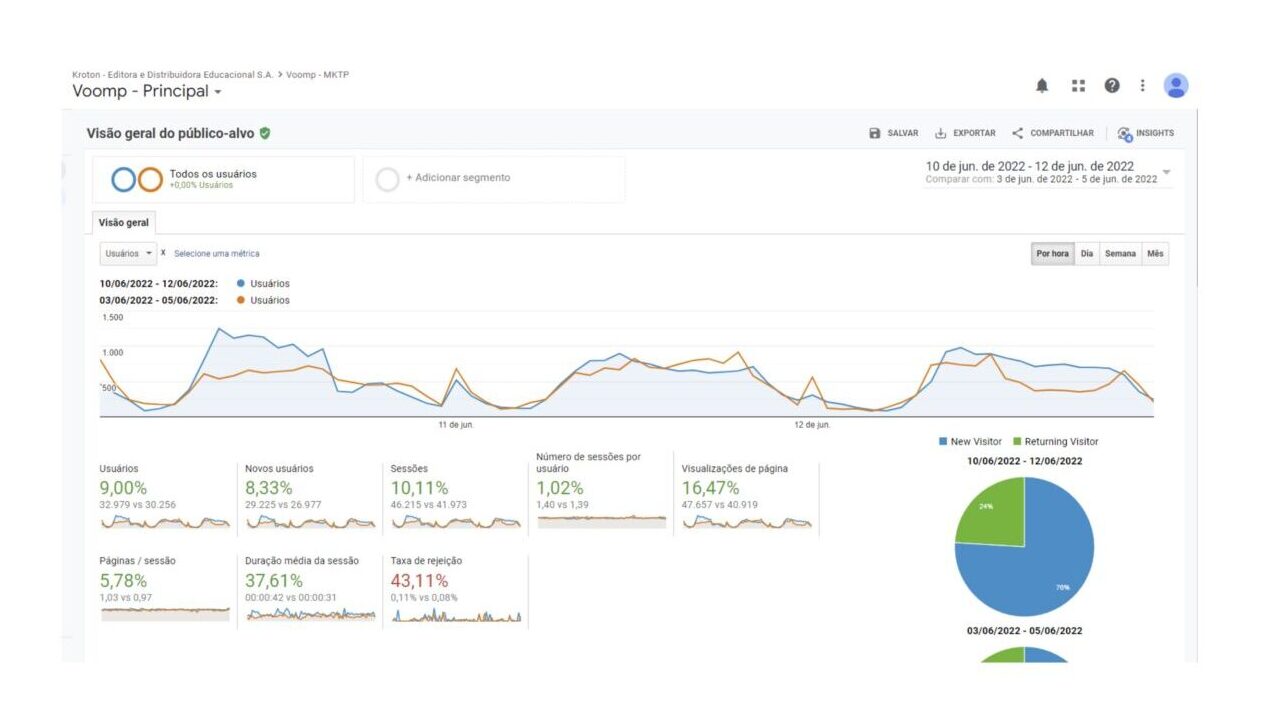Click the help question mark icon
This screenshot has width=1276, height=720.
(1112, 86)
